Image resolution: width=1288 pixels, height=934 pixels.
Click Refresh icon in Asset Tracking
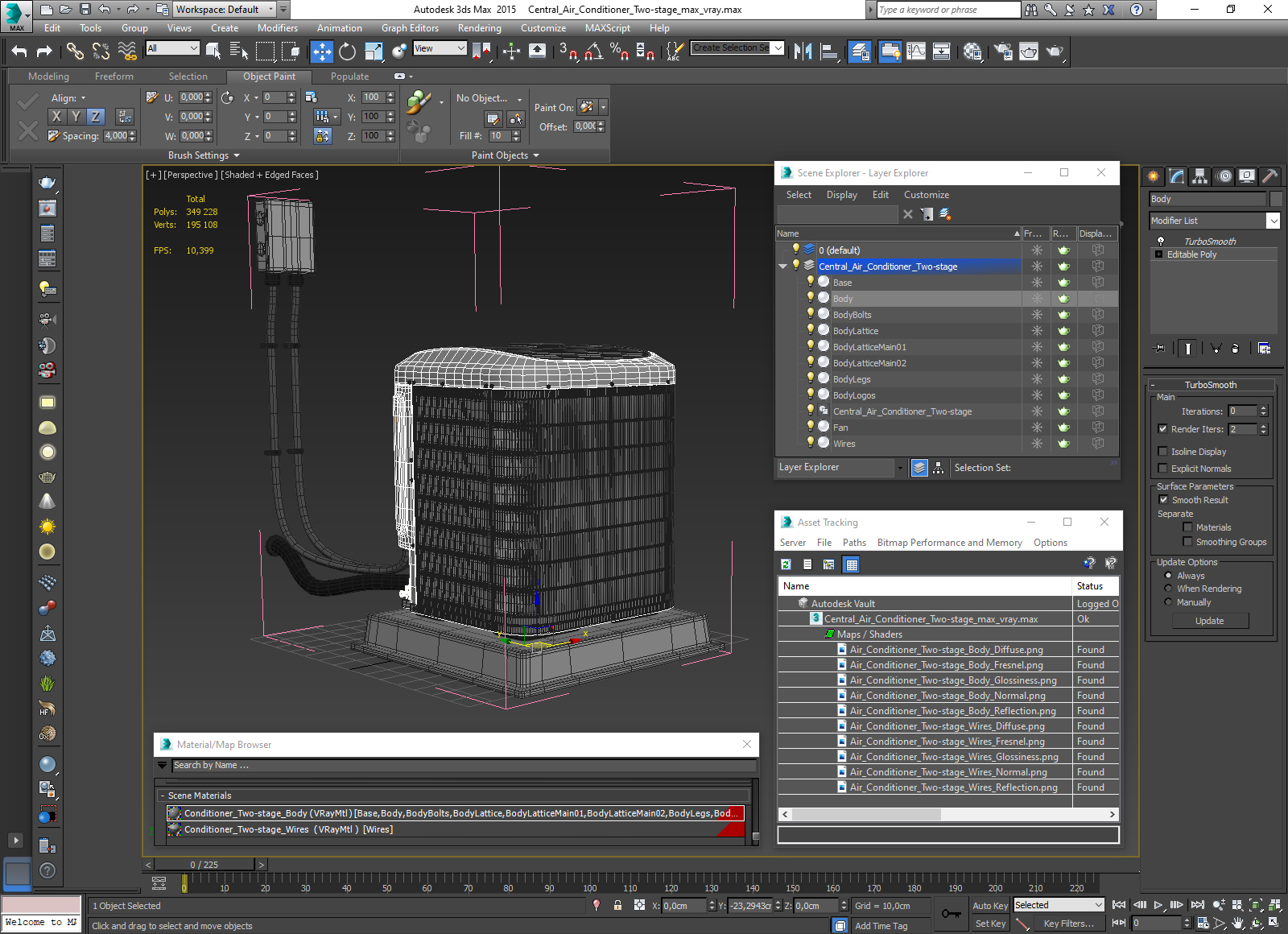coord(786,564)
